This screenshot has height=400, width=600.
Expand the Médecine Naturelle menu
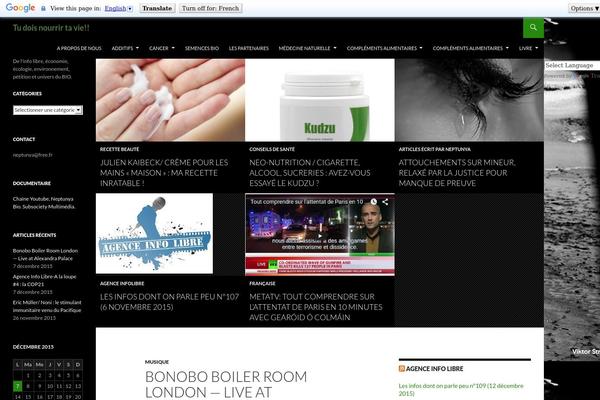(308, 48)
